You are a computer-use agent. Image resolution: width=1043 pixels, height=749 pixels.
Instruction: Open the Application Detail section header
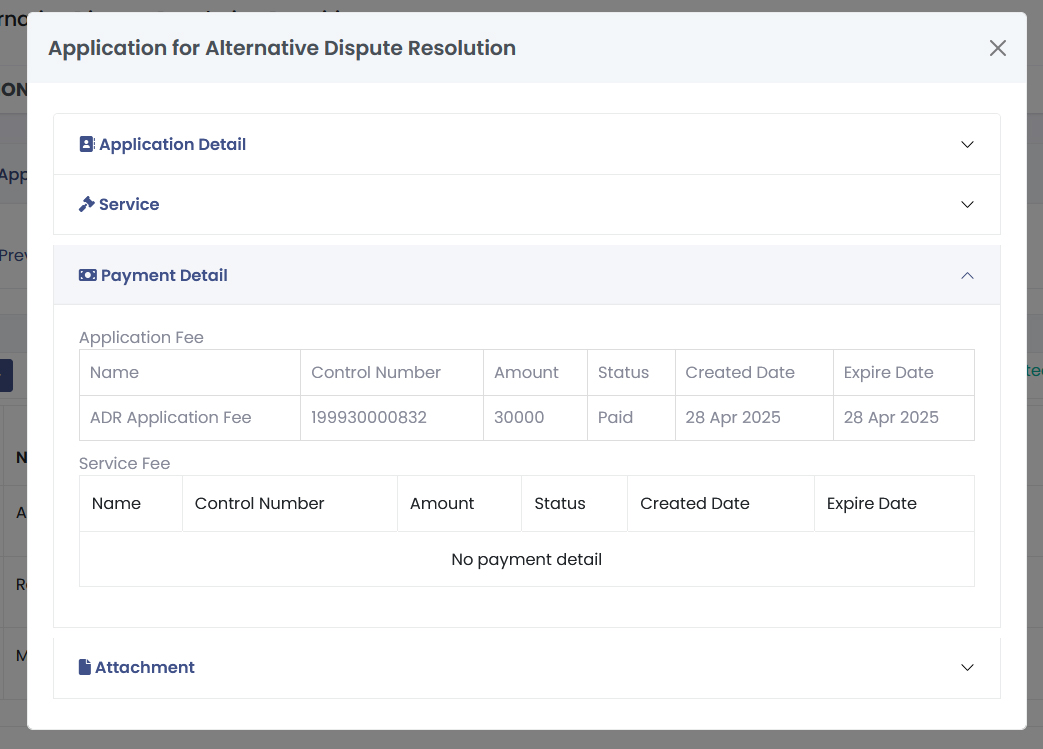click(x=172, y=144)
